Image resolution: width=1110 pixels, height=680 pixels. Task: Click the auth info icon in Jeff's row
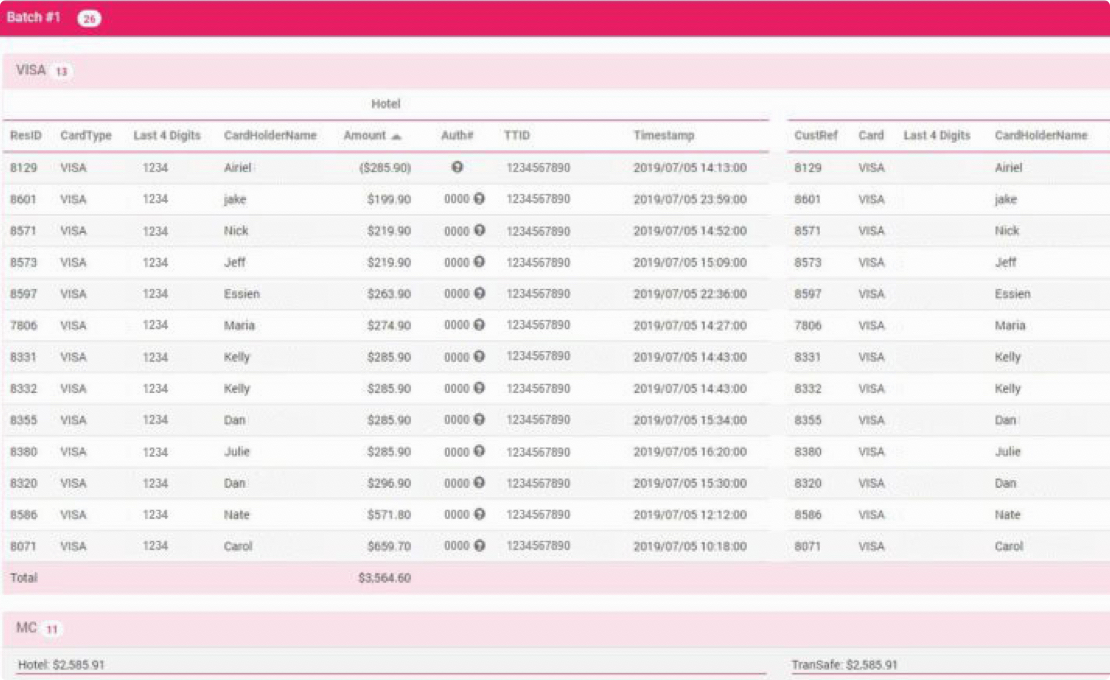(x=479, y=262)
